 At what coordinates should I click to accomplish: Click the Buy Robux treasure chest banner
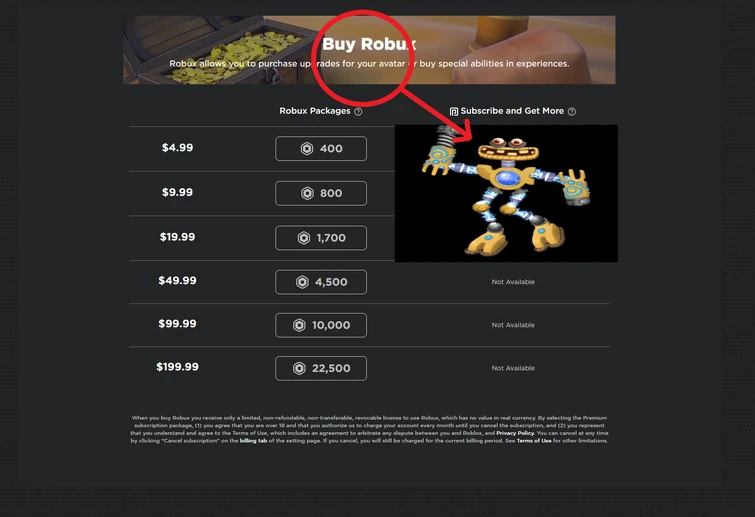(369, 50)
